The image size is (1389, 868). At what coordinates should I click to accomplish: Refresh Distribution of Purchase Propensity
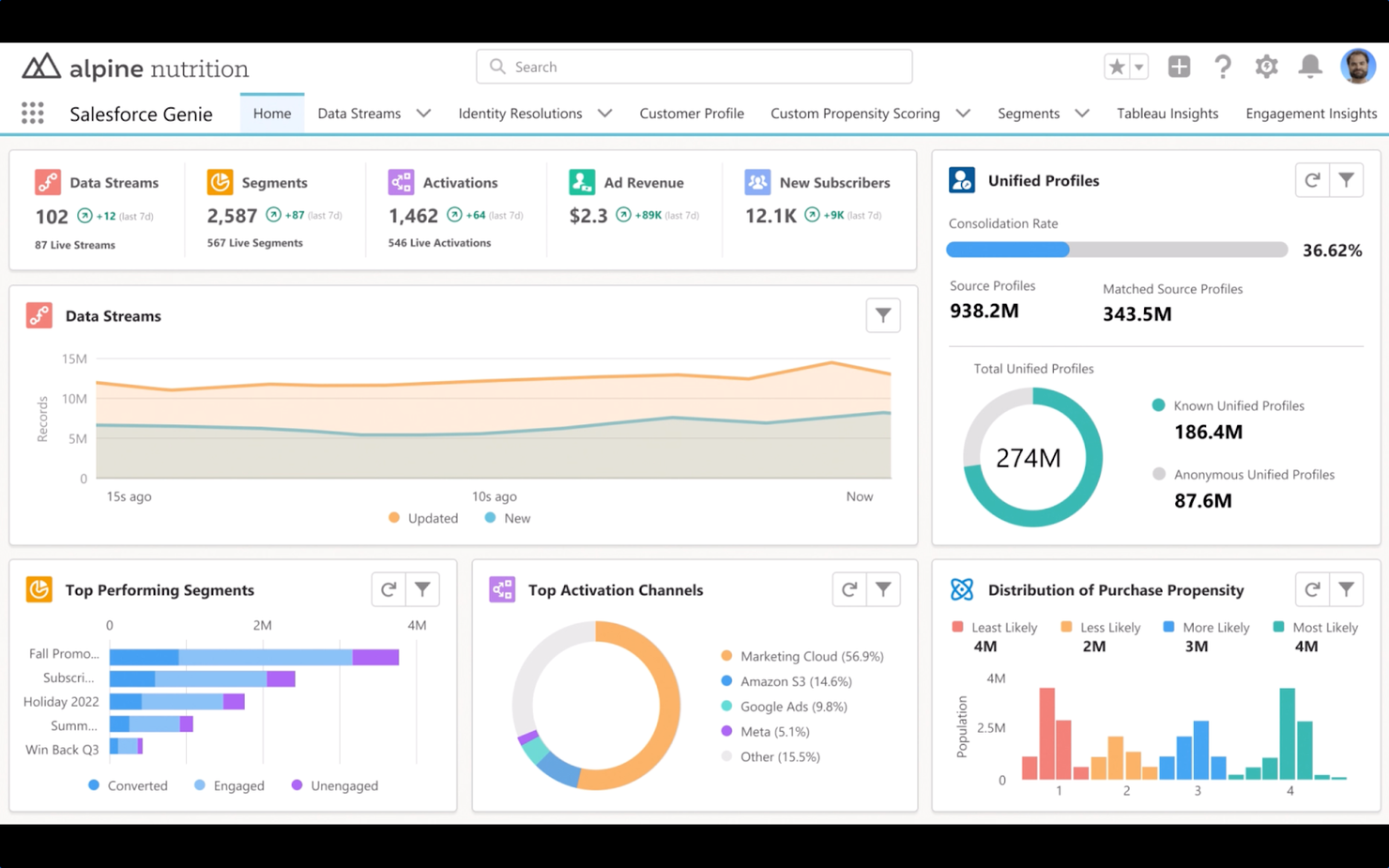tap(1312, 589)
